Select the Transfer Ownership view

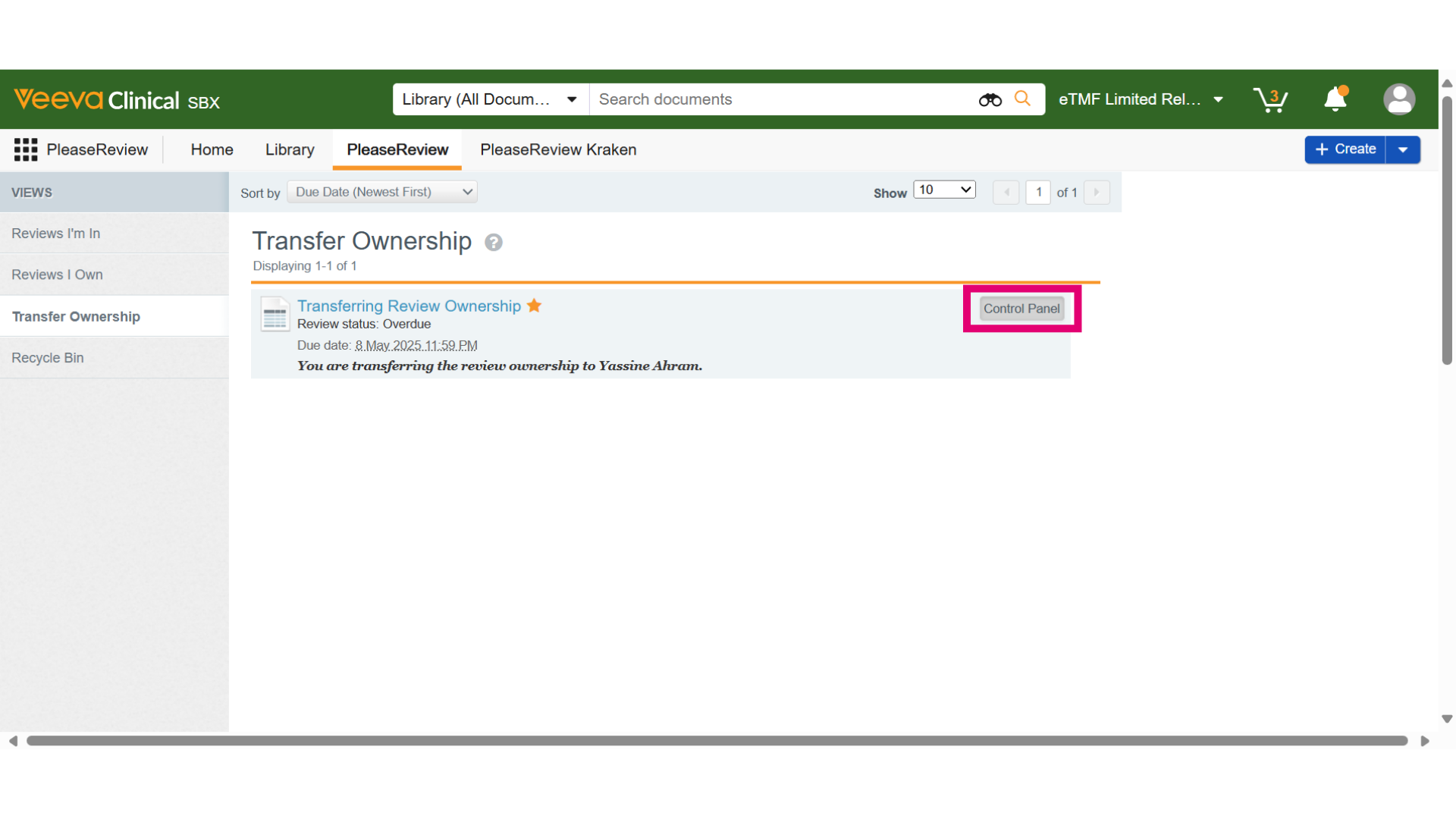115,316
